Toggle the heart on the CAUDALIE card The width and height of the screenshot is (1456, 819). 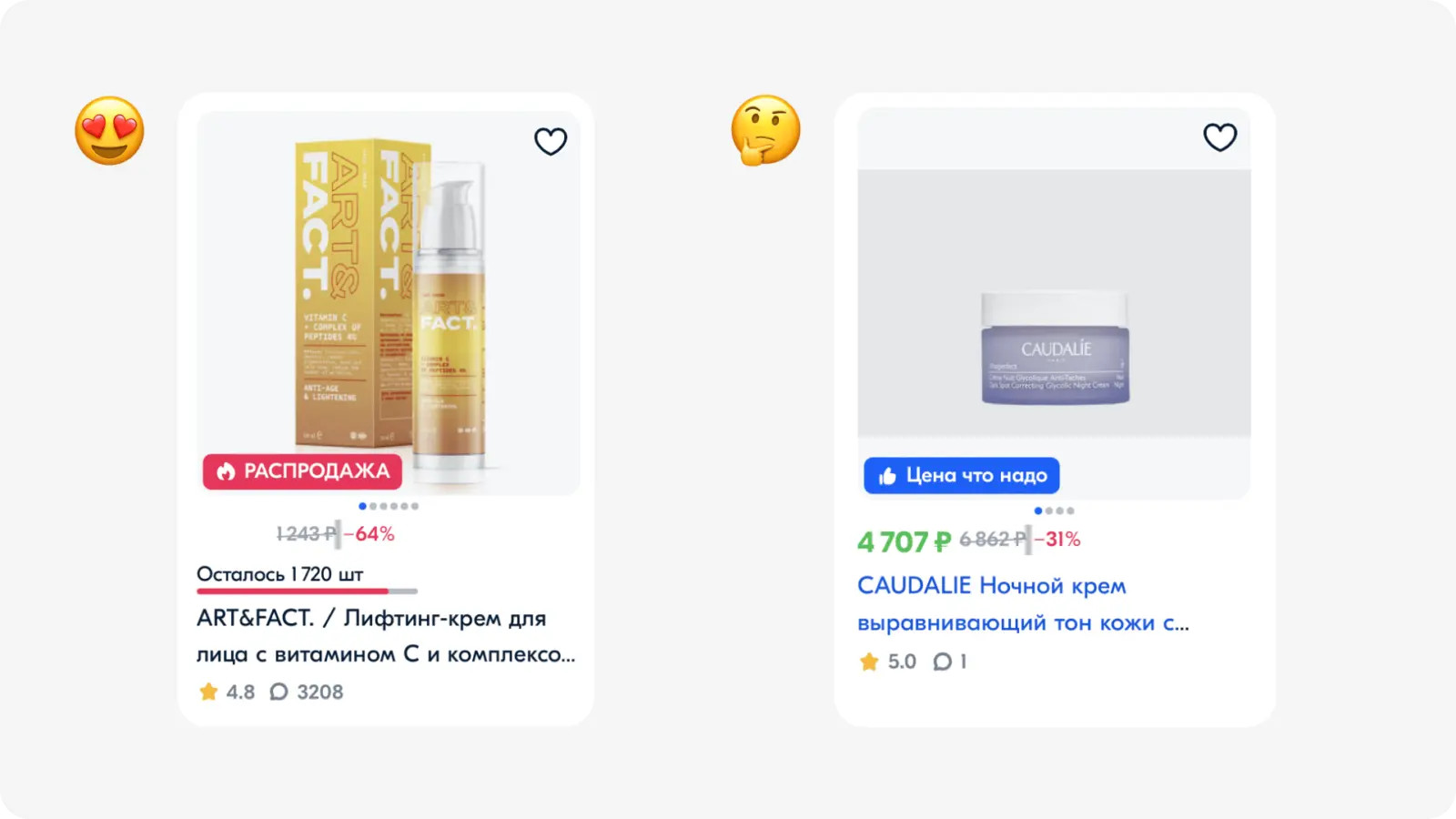coord(1220,137)
